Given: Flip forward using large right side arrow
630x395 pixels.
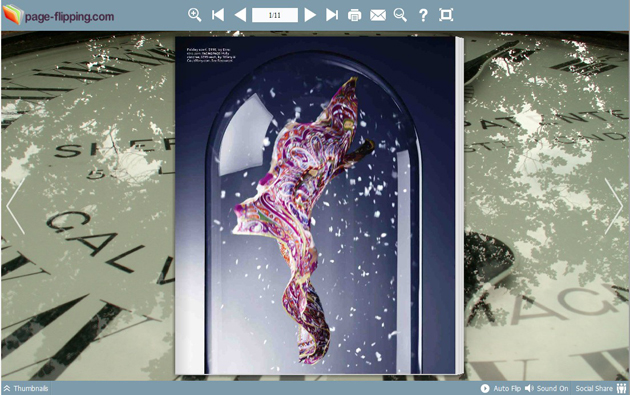Looking at the screenshot, I should tap(614, 206).
